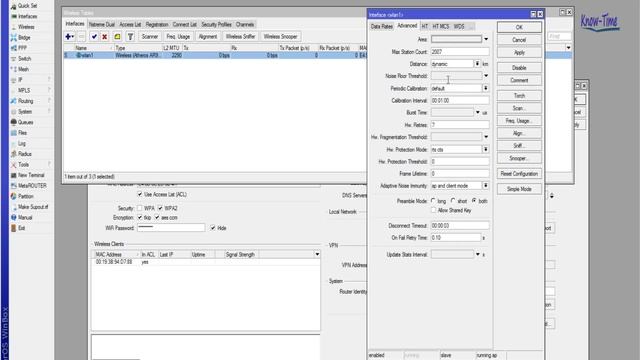The height and width of the screenshot is (360, 640).
Task: Open Registration tab in Wireless Tables
Action: click(x=157, y=24)
